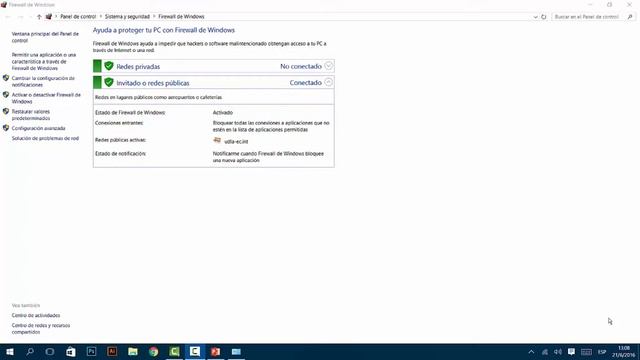This screenshot has width=640, height=360.
Task: Open 'Centro de redes y recursos compartidos'
Action: click(41, 329)
